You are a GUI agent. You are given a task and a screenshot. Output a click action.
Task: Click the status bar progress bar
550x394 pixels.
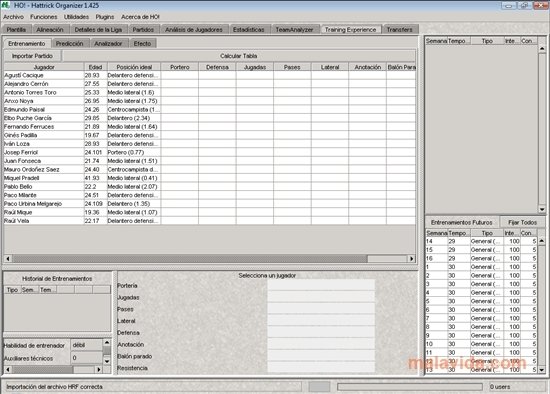click(x=410, y=387)
